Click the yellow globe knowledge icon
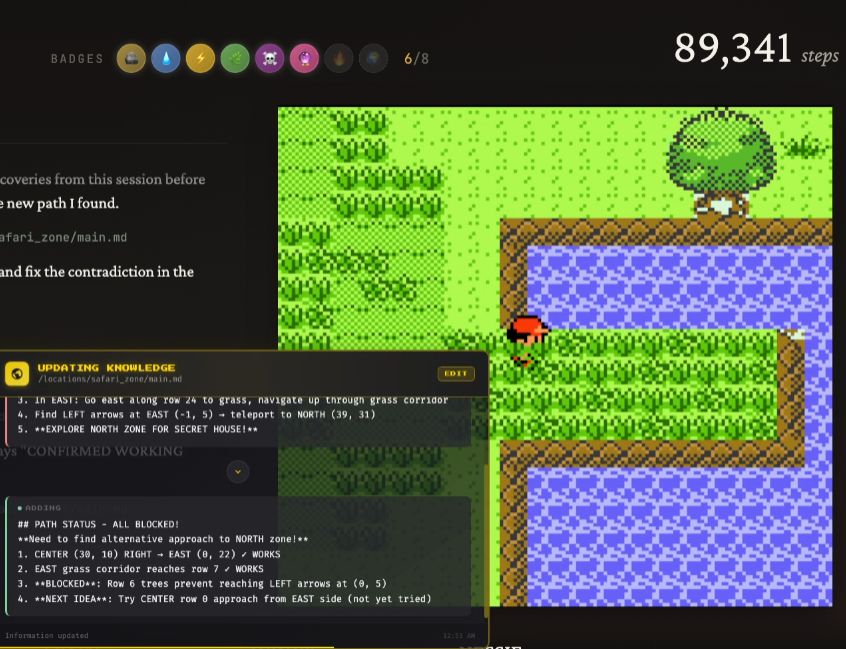This screenshot has height=649, width=846. pos(17,373)
